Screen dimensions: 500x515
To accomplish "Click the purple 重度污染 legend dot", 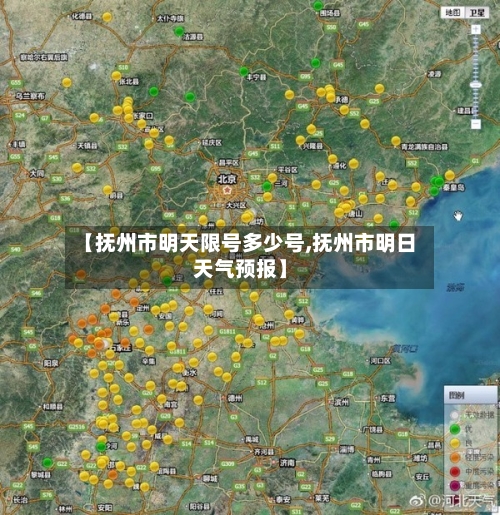I will coord(455,486).
